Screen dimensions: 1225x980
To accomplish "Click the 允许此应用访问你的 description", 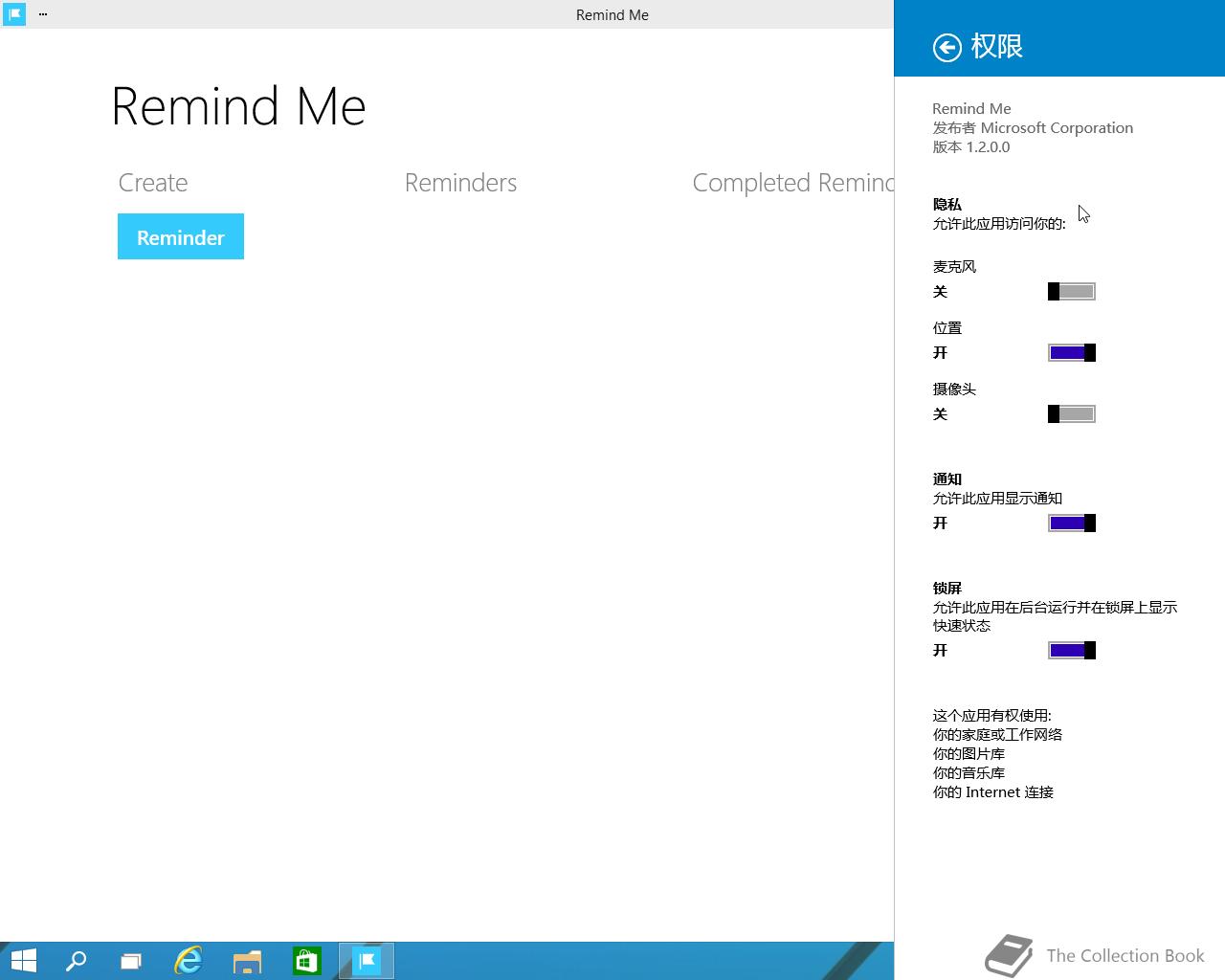I will (x=999, y=224).
